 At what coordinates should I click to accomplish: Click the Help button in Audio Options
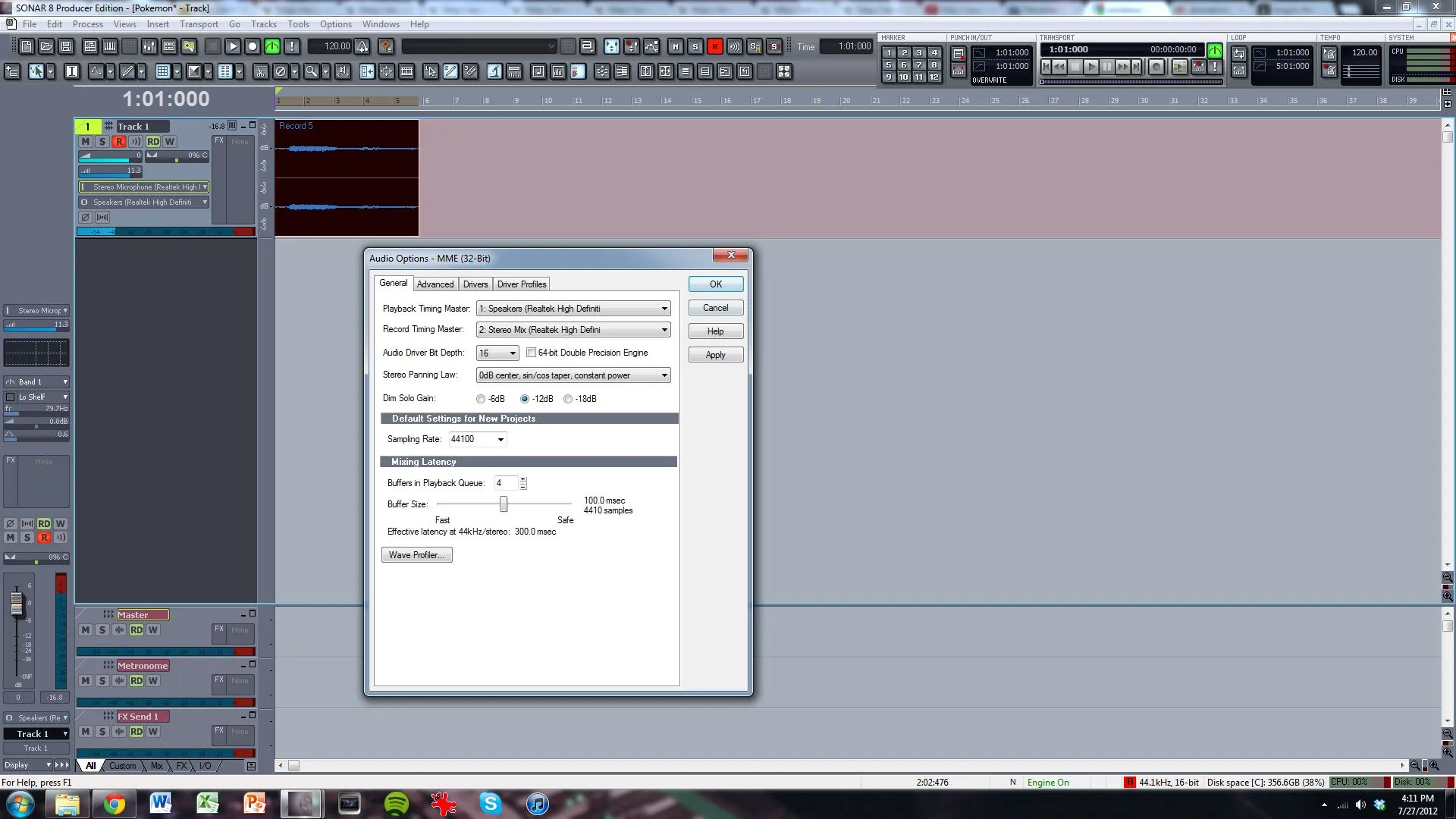click(716, 331)
